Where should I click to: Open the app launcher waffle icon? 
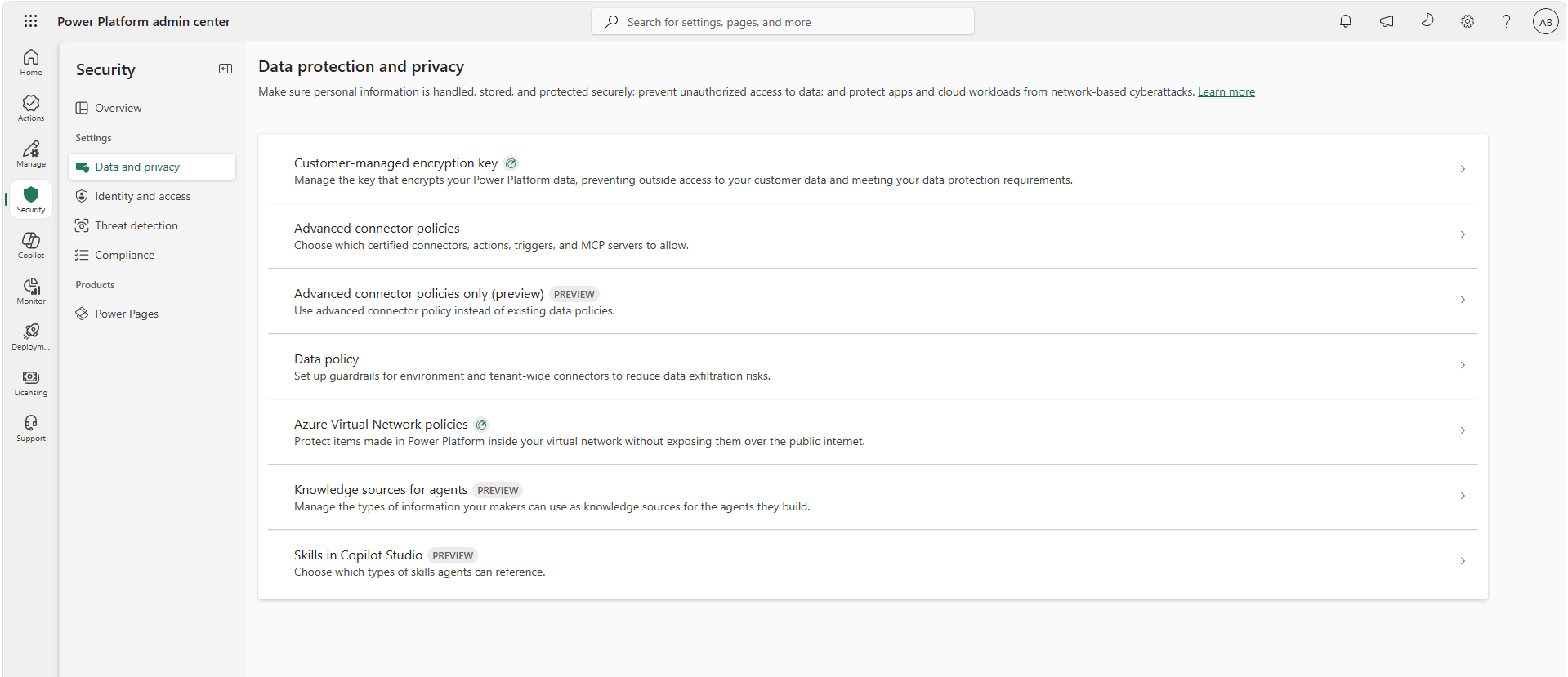(x=30, y=21)
